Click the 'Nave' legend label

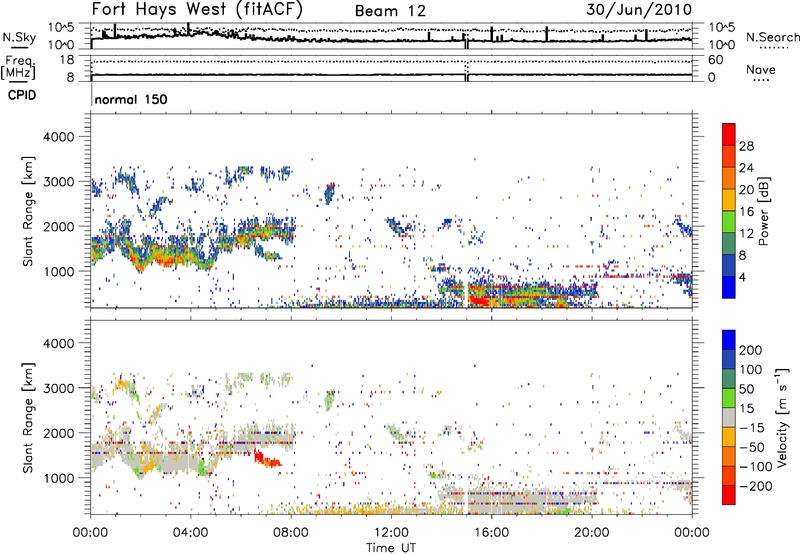tap(761, 70)
